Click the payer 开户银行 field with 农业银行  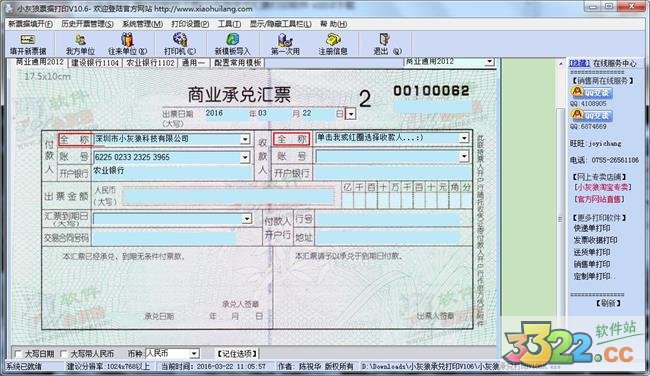pyautogui.click(x=172, y=172)
